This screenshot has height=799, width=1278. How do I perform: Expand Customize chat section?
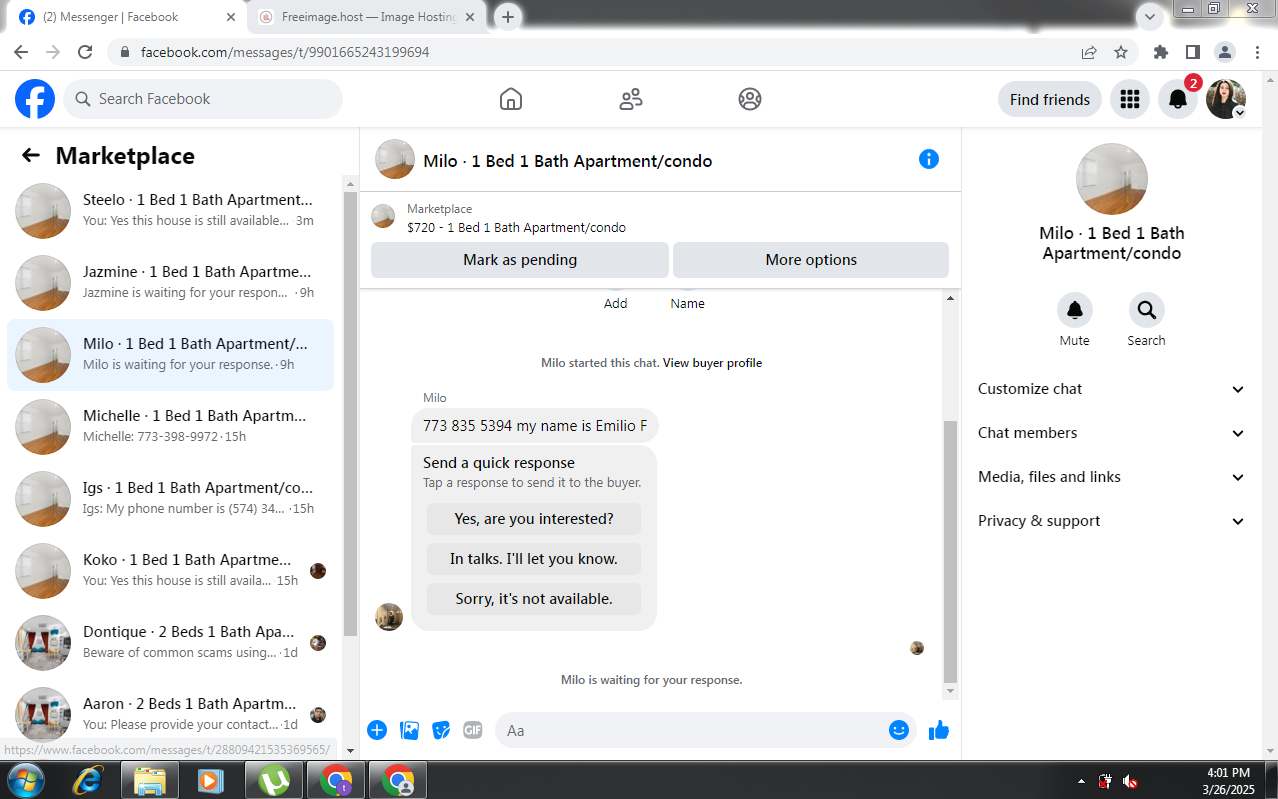coord(1111,389)
